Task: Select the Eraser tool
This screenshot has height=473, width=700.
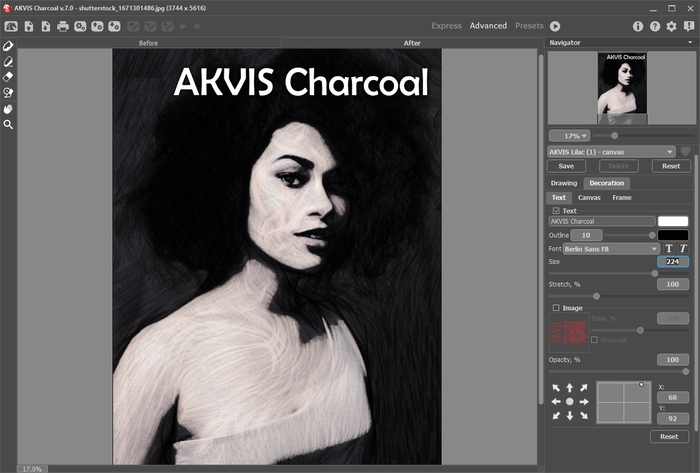Action: coord(8,77)
